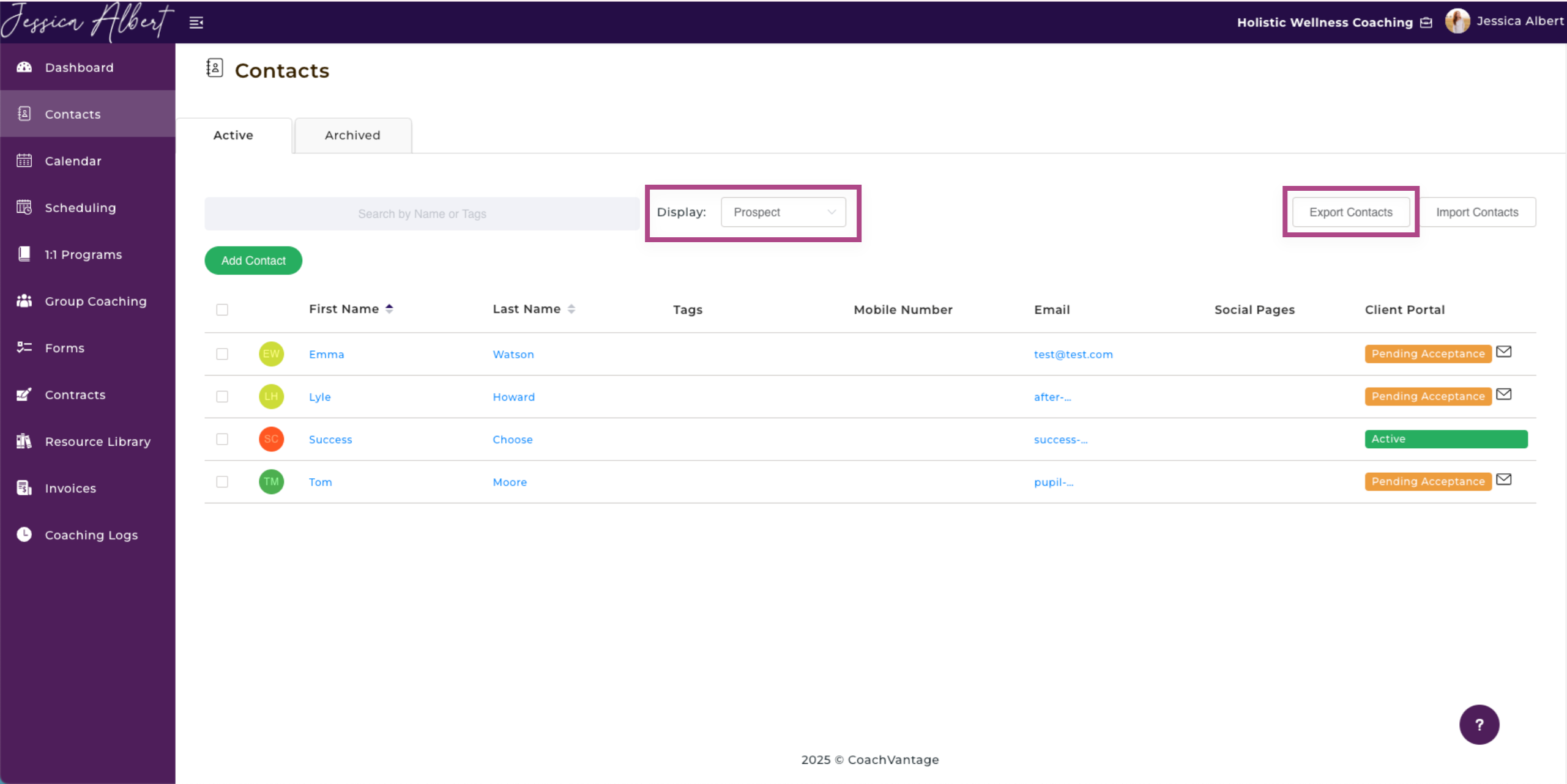1567x784 pixels.
Task: Click the briefcase icon beside Holistic Wellness Coaching
Action: pos(1426,23)
